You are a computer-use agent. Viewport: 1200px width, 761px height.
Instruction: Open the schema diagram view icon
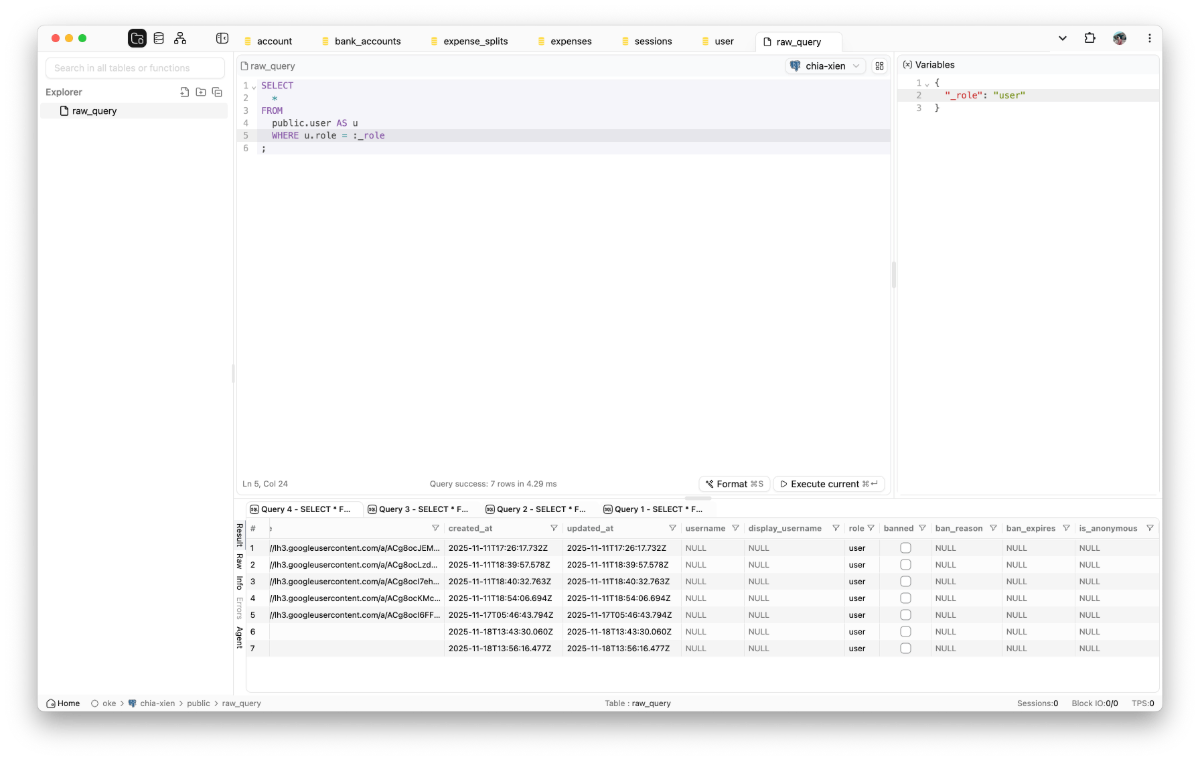(180, 37)
